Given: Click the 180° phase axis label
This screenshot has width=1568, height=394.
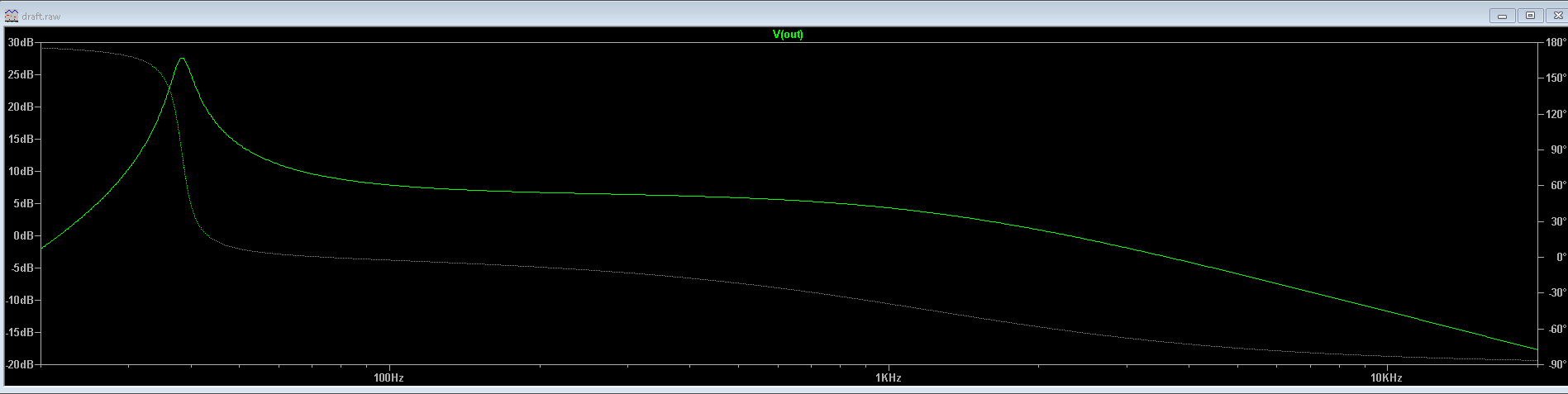Looking at the screenshot, I should tap(1554, 42).
